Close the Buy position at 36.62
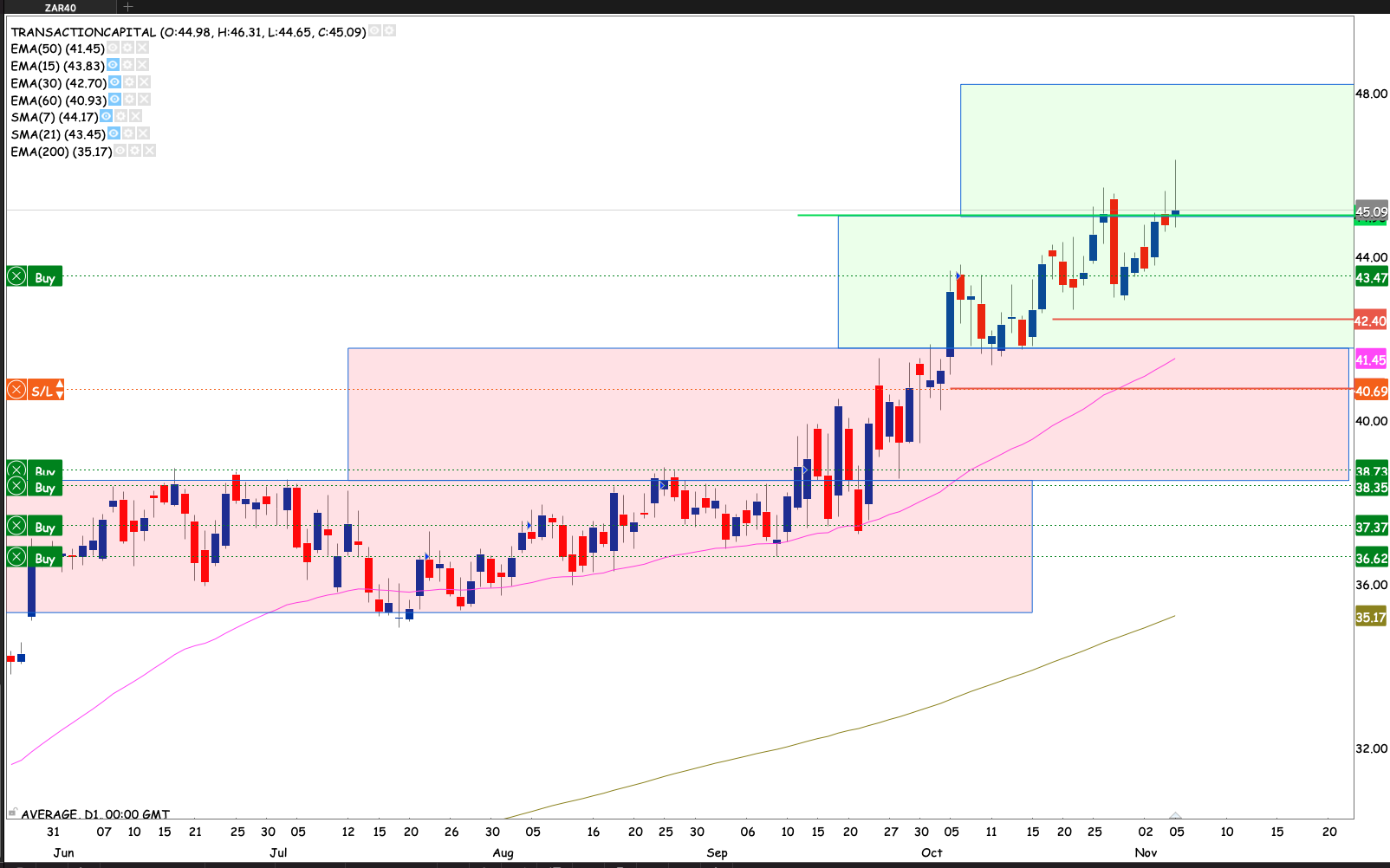Viewport: 1390px width, 868px height. [x=16, y=557]
